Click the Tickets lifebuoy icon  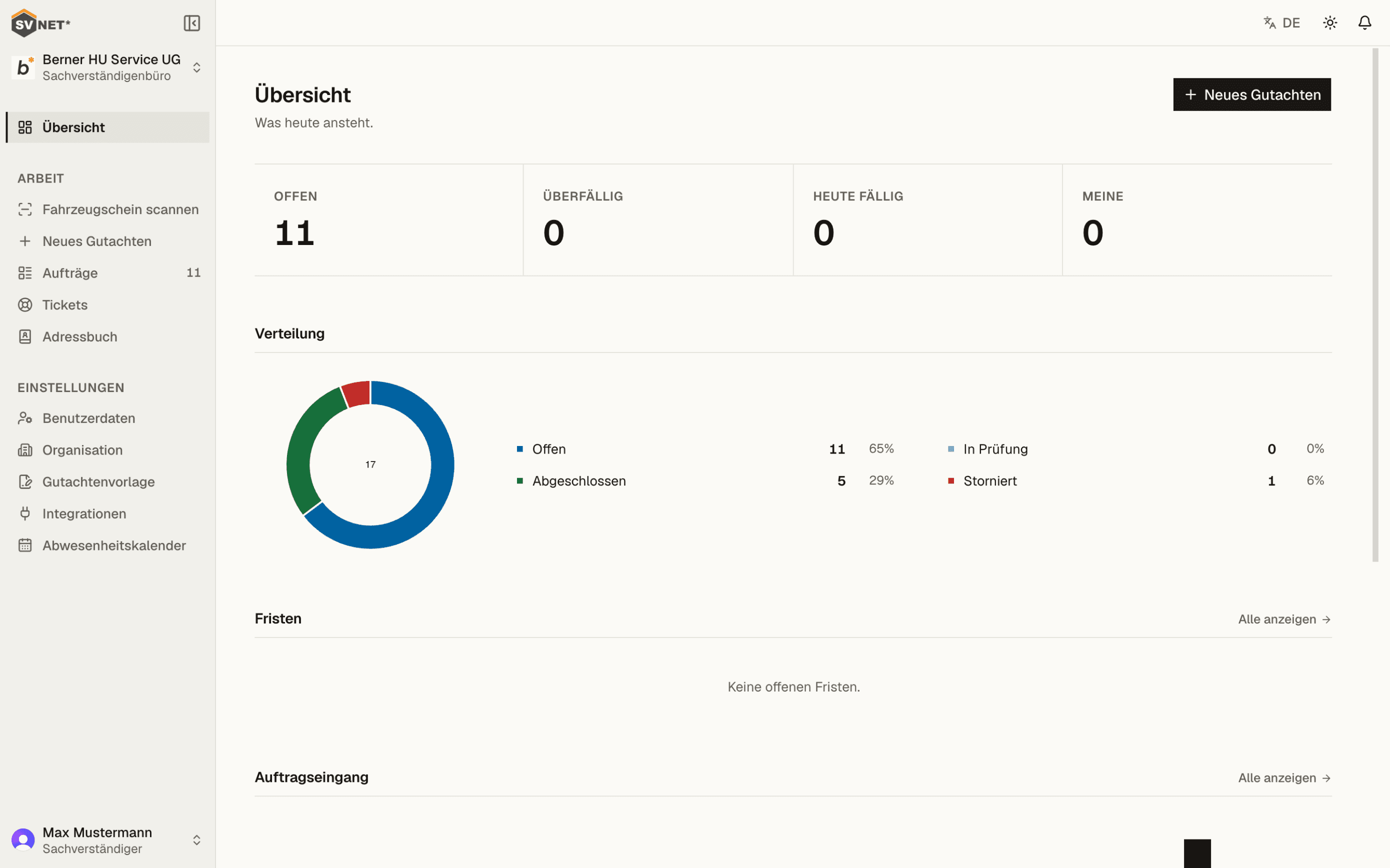24,305
